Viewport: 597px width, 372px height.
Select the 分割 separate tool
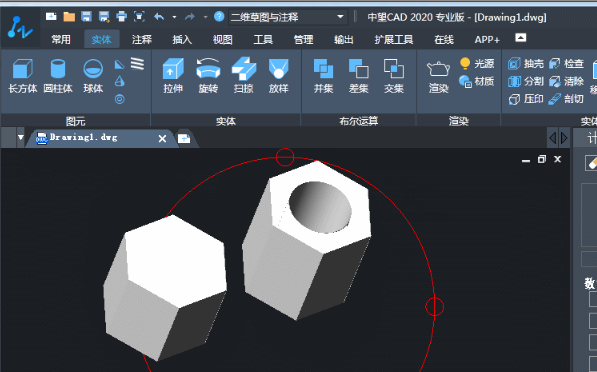tap(526, 81)
